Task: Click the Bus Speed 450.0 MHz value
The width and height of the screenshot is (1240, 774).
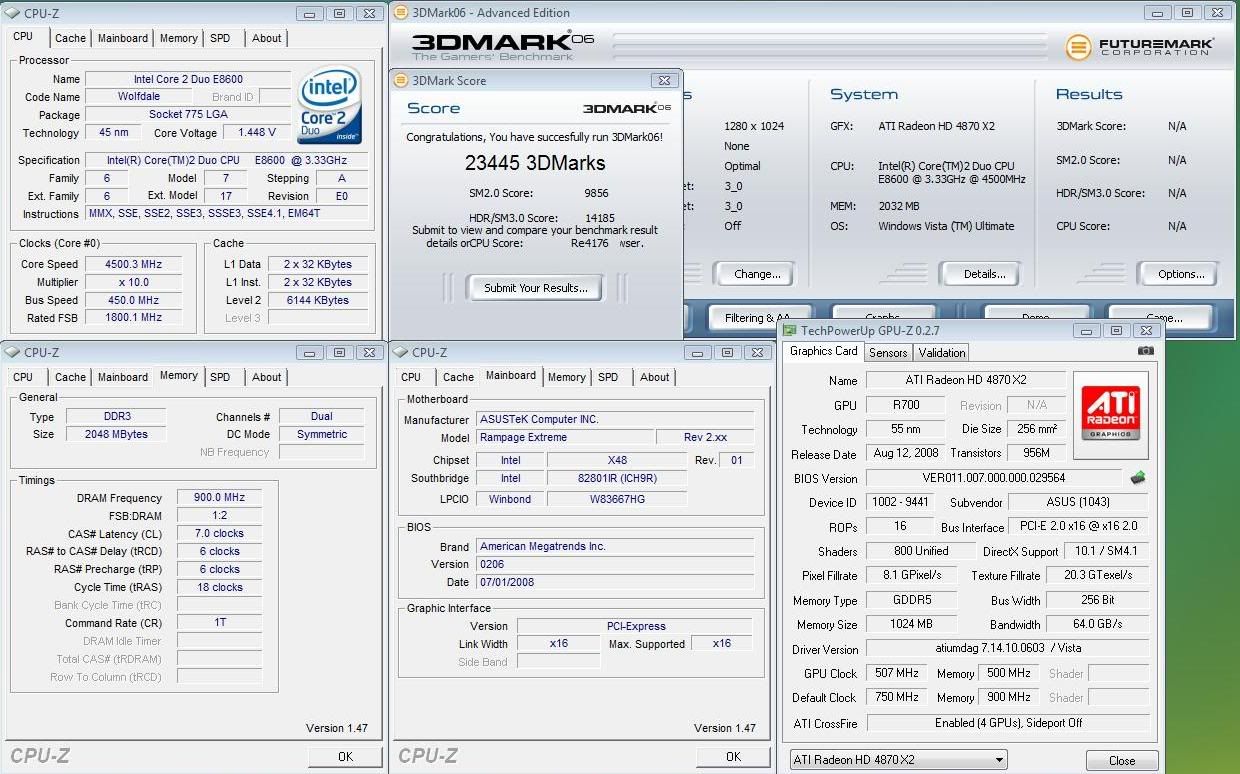Action: pyautogui.click(x=134, y=300)
